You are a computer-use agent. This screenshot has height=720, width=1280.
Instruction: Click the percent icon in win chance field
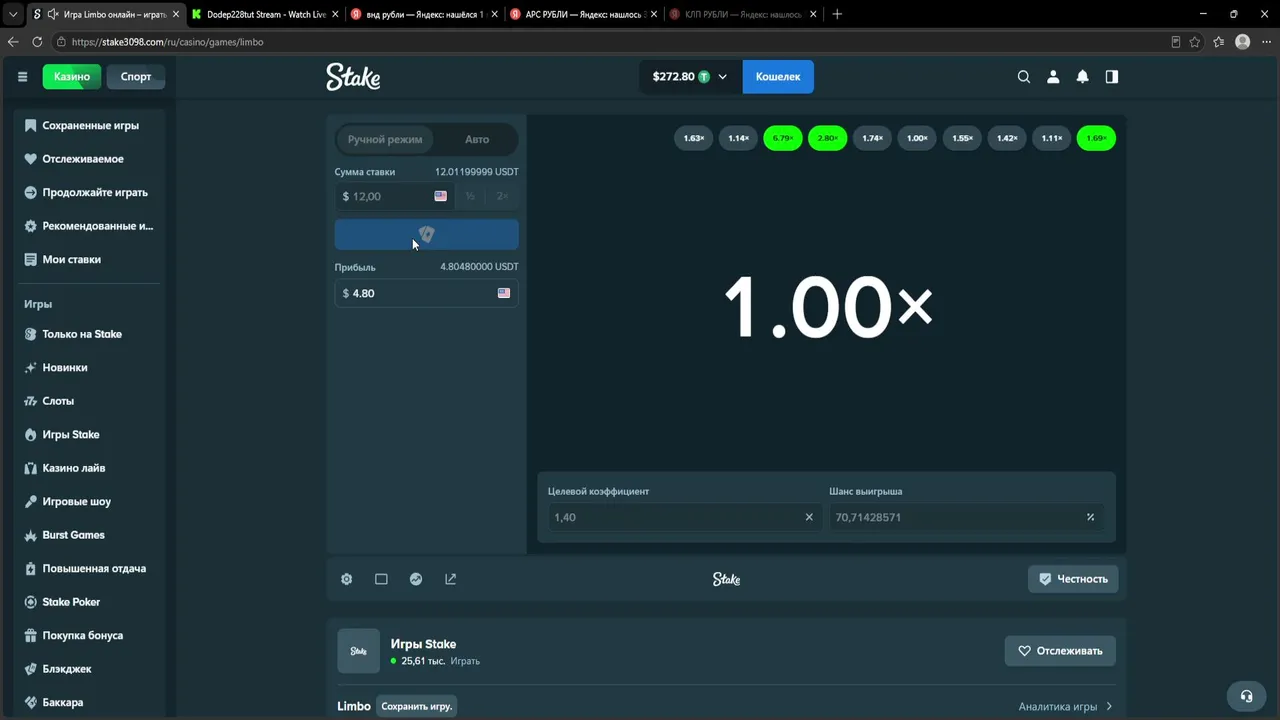[1090, 517]
